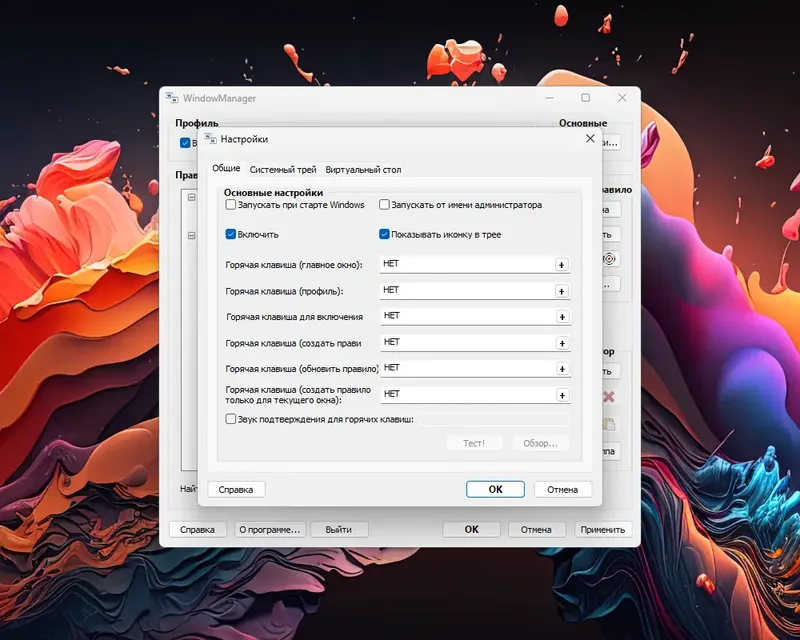Click 'Выйти' in the WindowManager window
Image resolution: width=800 pixels, height=640 pixels.
pos(338,530)
